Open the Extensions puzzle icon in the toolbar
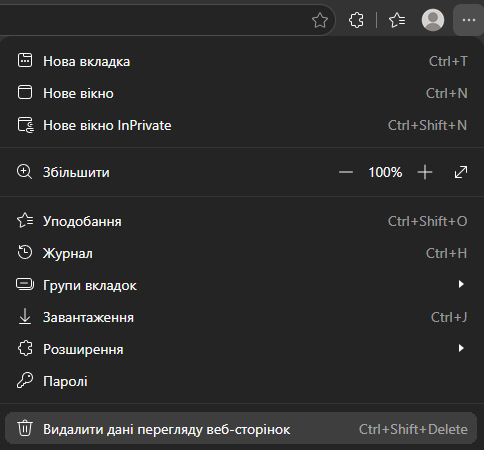 (x=356, y=20)
